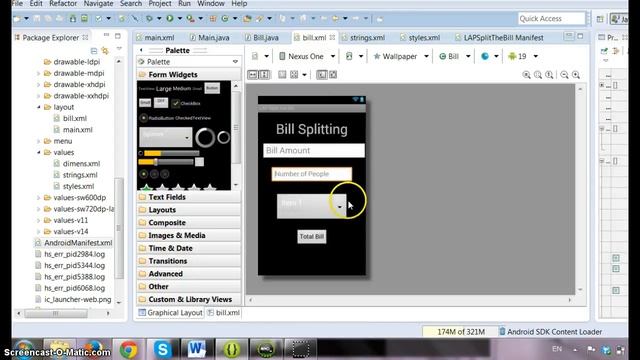Open the Project menu
The width and height of the screenshot is (640, 360).
coord(160,4)
